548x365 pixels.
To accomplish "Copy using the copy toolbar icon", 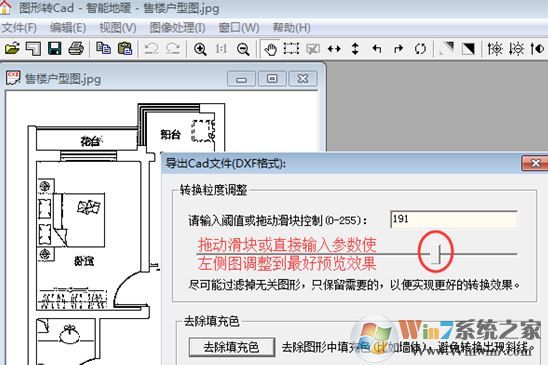I will pyautogui.click(x=103, y=48).
